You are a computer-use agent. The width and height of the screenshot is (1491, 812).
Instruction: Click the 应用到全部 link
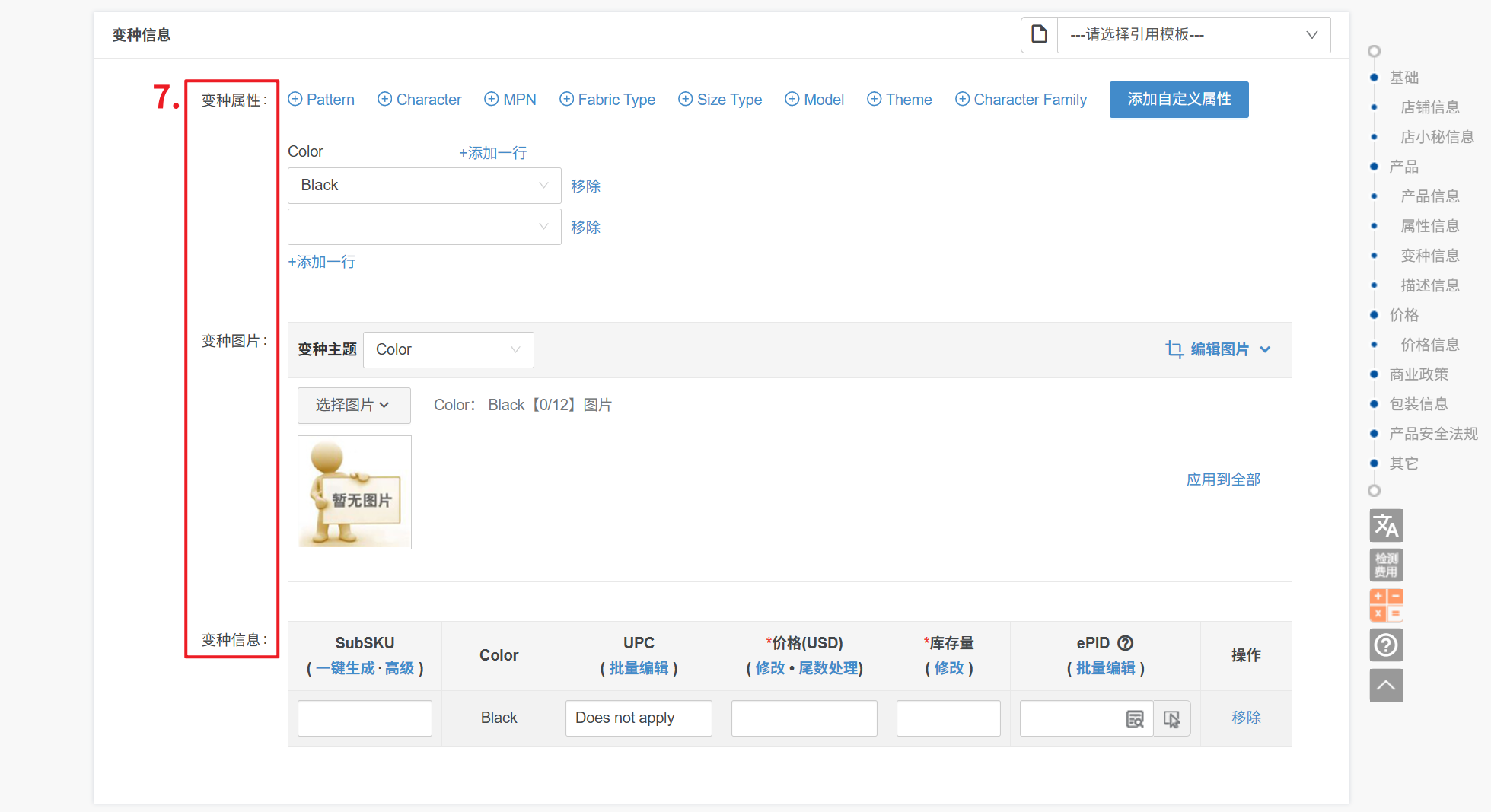point(1223,479)
